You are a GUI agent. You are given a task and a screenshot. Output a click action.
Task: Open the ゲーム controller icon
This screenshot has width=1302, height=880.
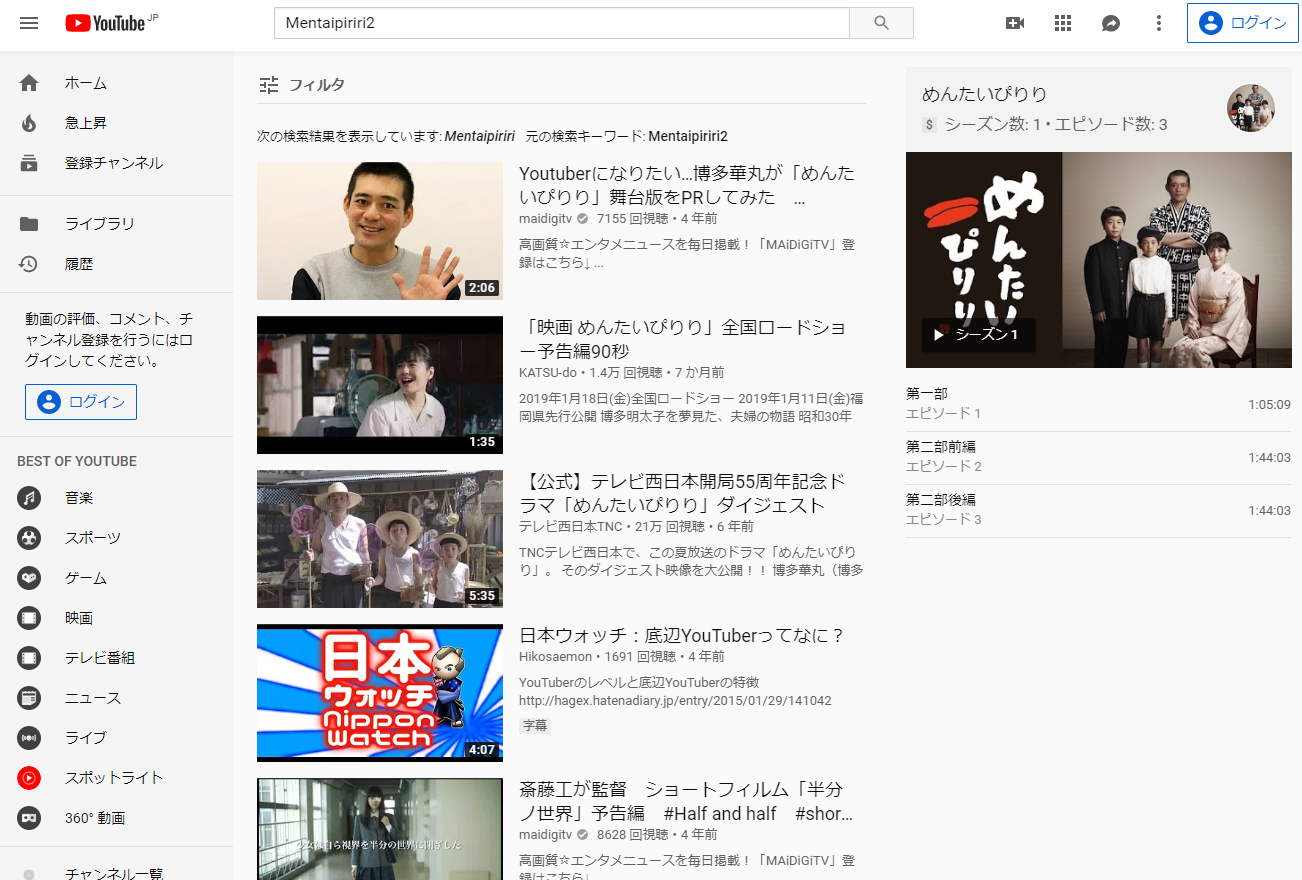[29, 578]
